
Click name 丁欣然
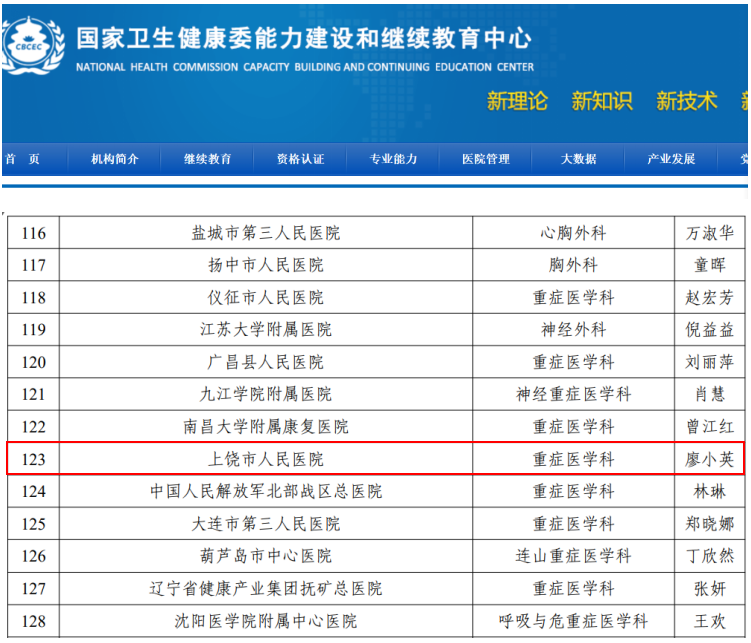(x=709, y=556)
